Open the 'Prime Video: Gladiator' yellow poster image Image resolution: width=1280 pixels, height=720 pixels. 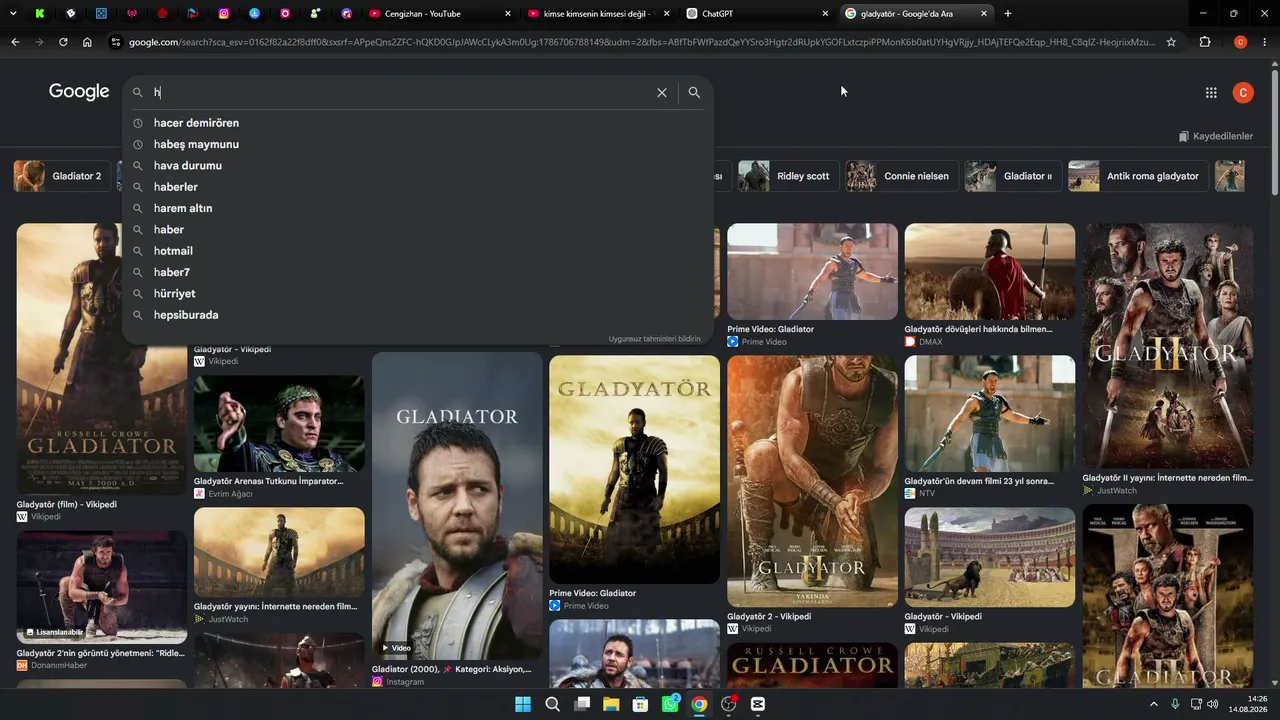pos(634,470)
